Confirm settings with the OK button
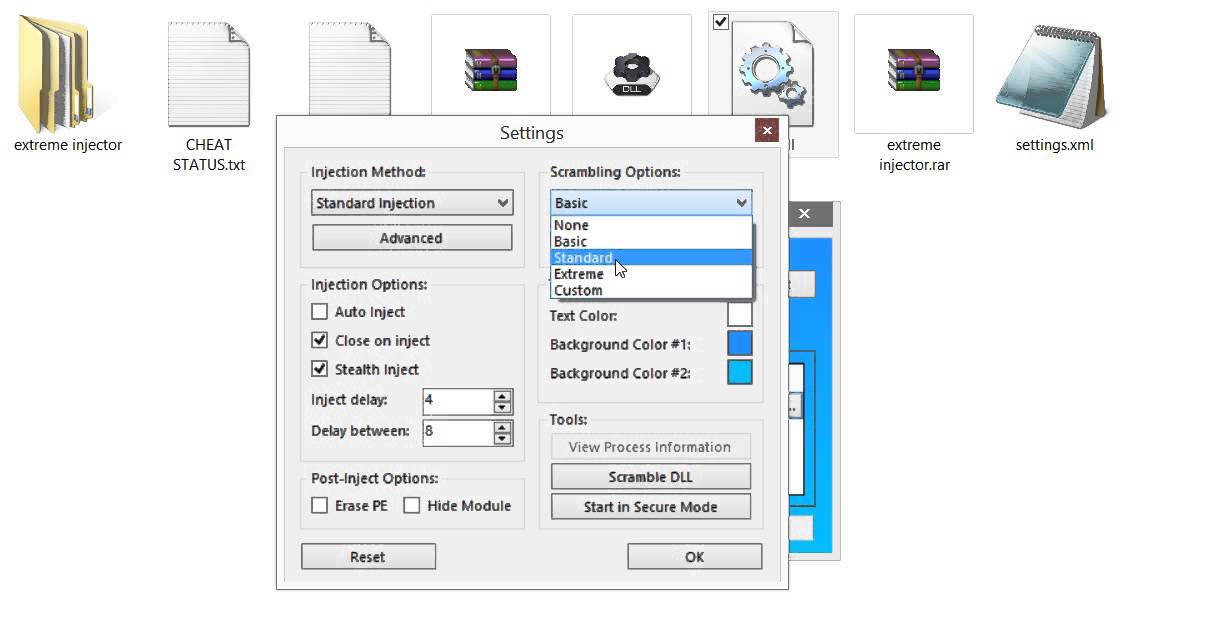Screen dimensions: 1220x624 tap(695, 557)
